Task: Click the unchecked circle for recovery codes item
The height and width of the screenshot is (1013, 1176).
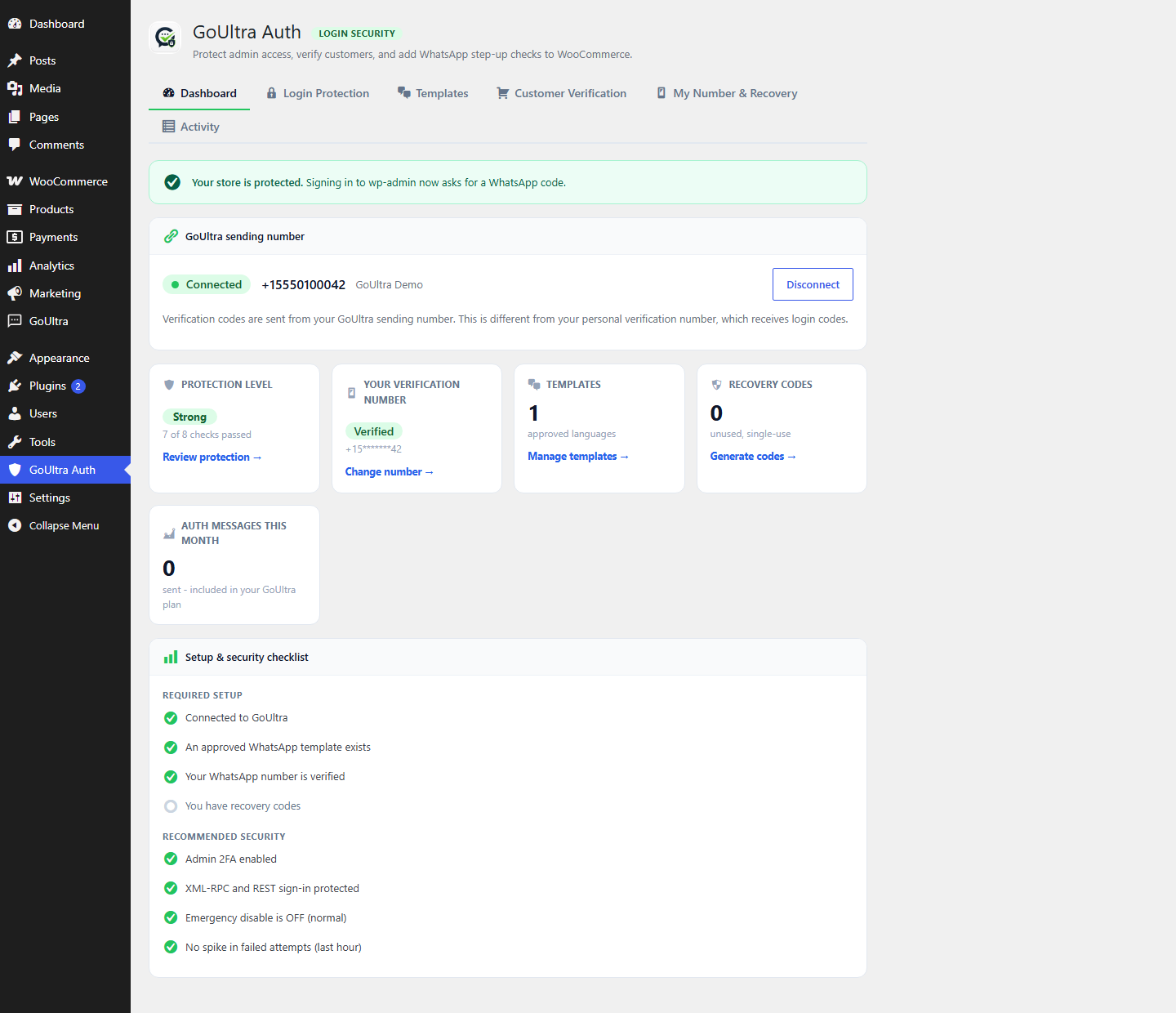Action: [x=171, y=806]
